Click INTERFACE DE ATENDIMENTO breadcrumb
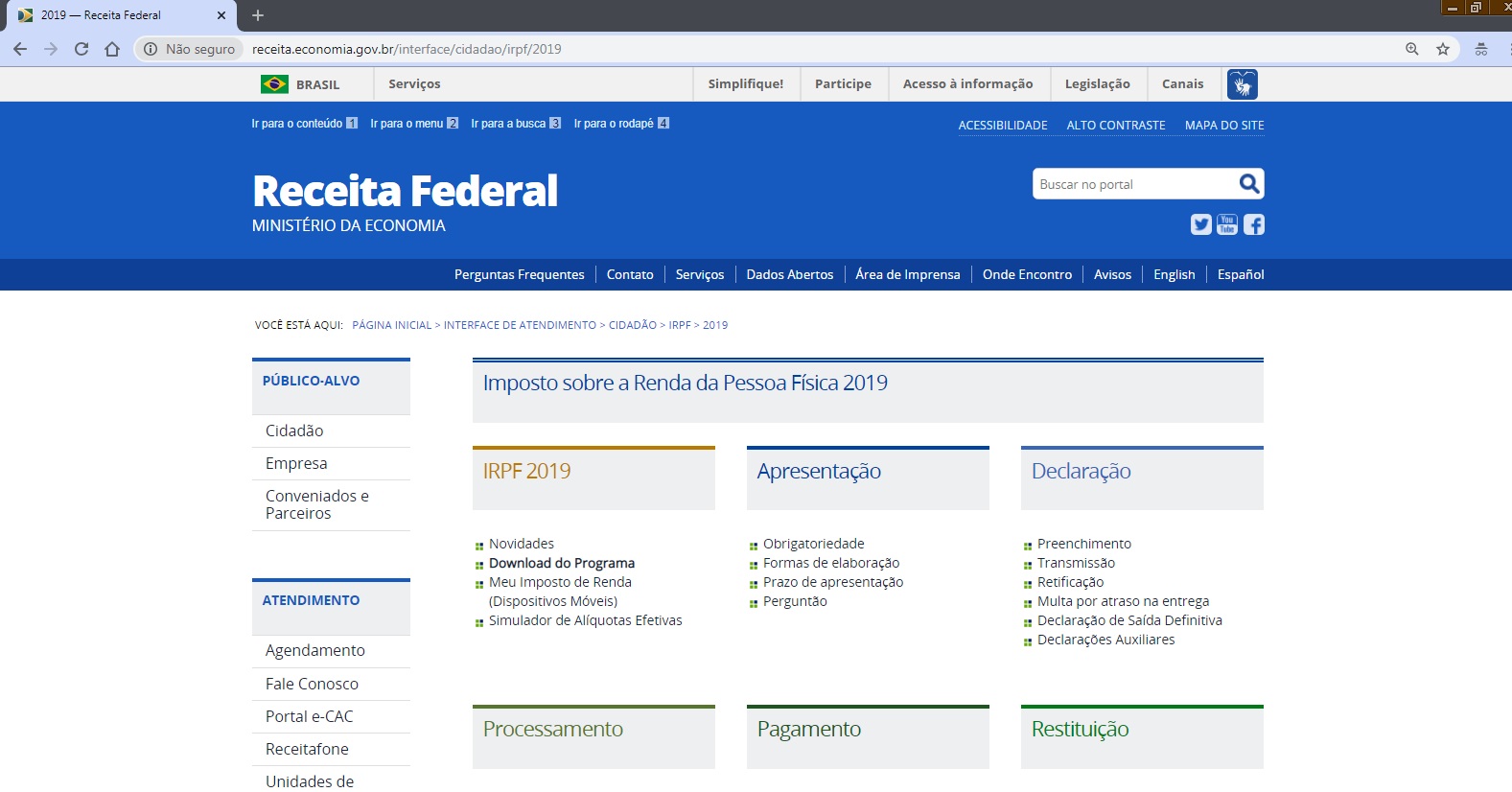The image size is (1512, 792). [520, 325]
